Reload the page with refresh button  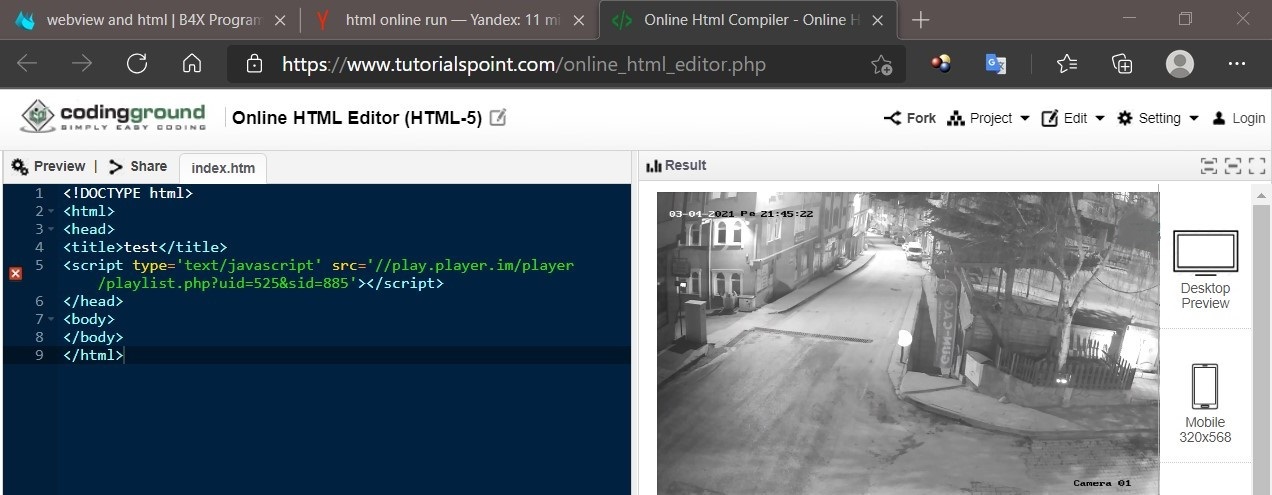click(x=137, y=64)
